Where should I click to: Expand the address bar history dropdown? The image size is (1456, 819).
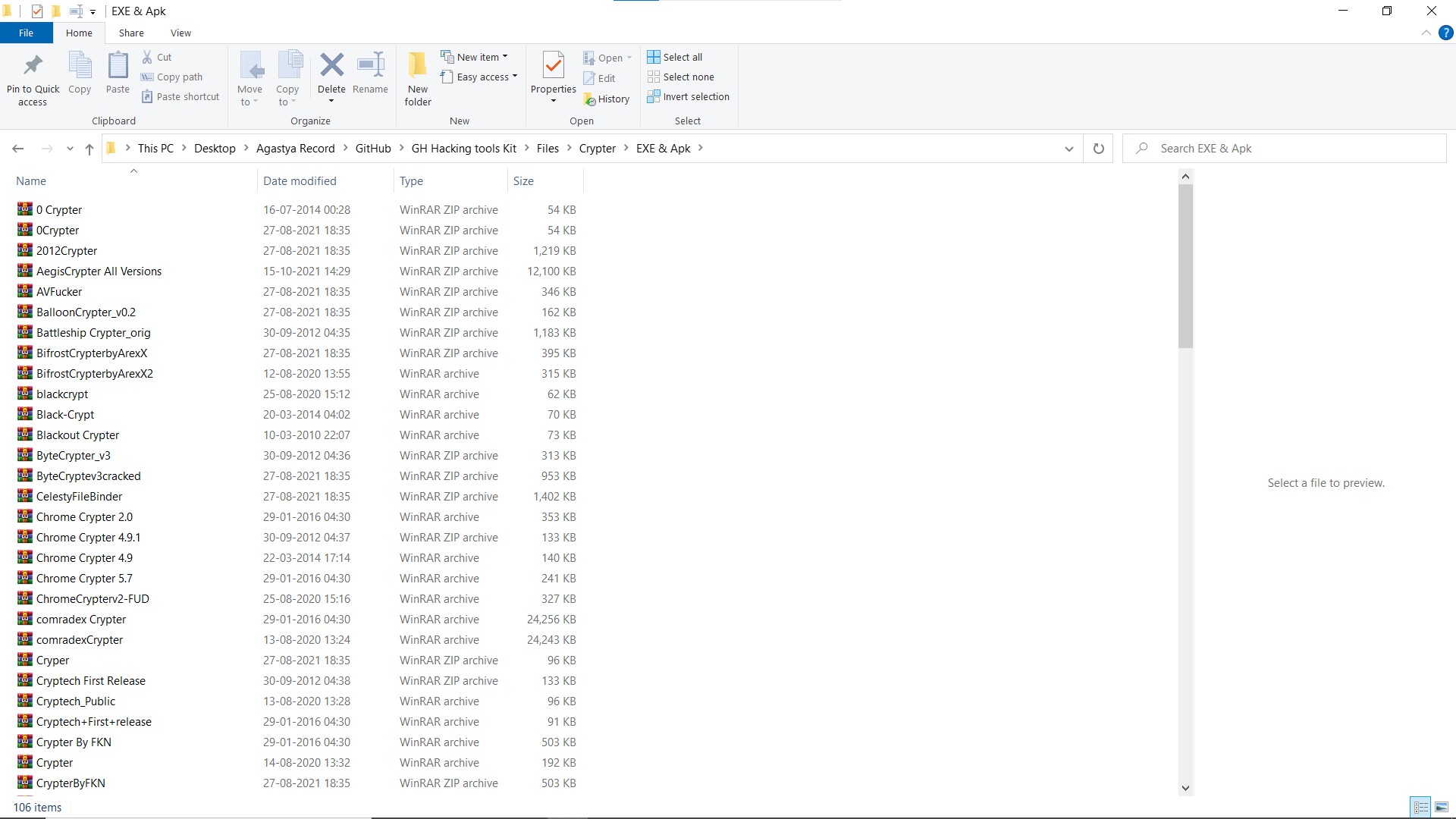[x=1068, y=149]
